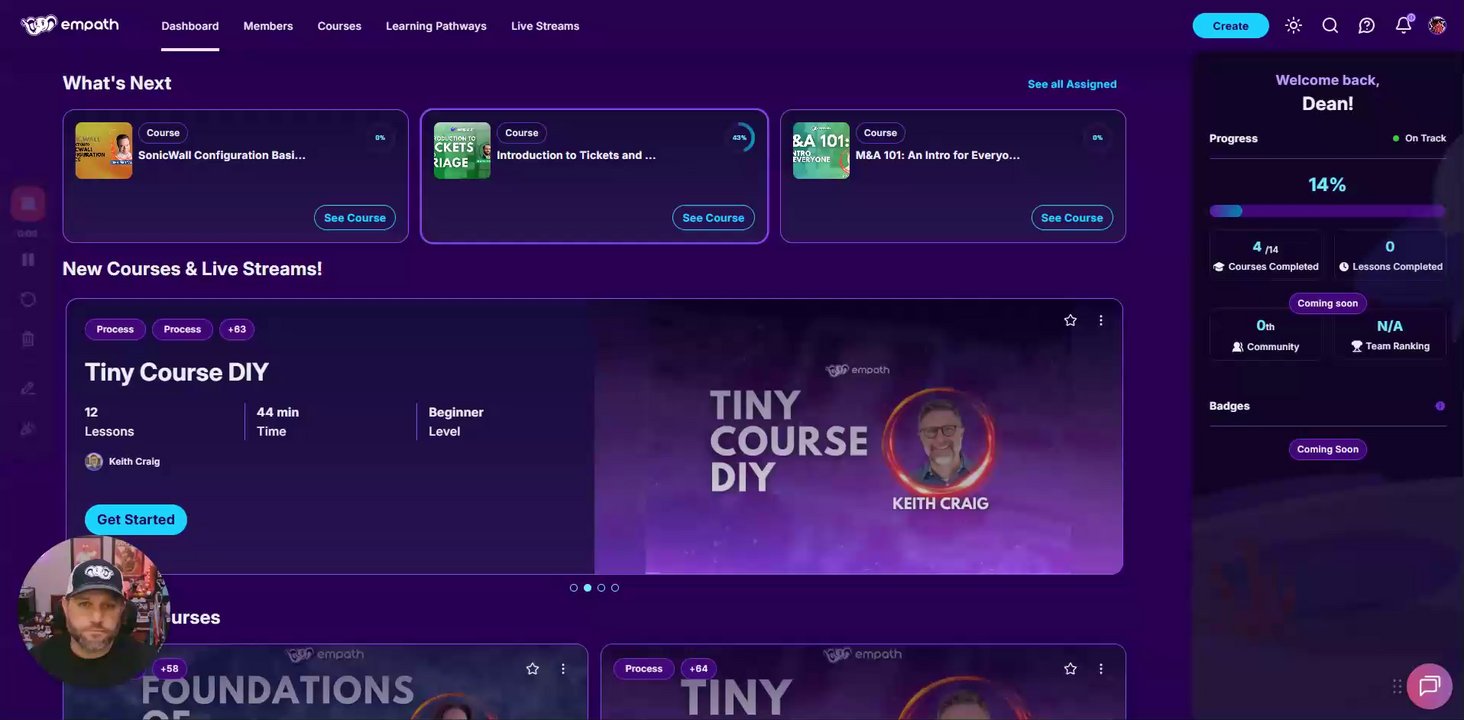Open options menu on bottom Tiny course card
This screenshot has height=720, width=1464.
point(1101,668)
